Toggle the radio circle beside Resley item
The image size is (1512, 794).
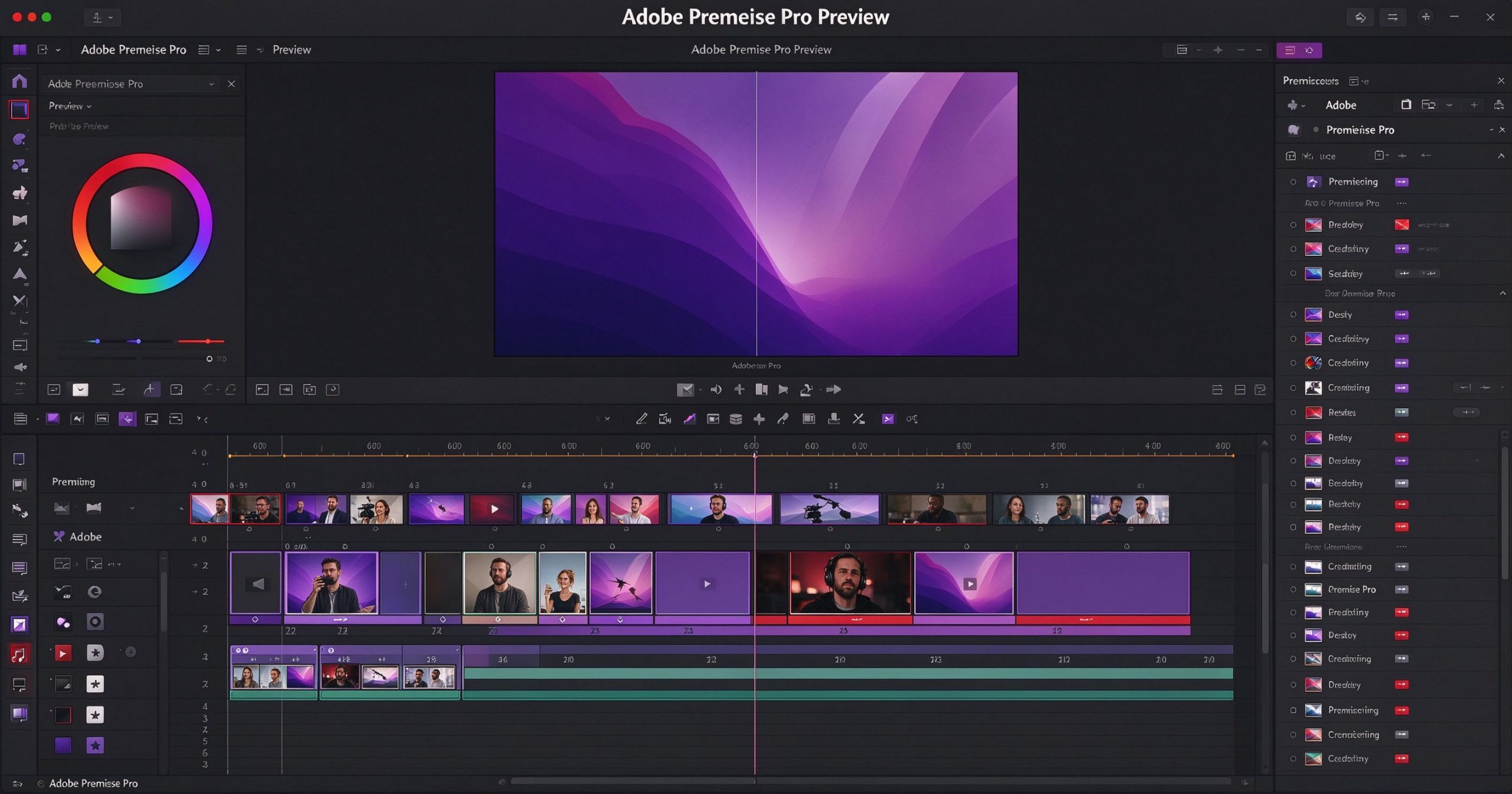(1293, 438)
